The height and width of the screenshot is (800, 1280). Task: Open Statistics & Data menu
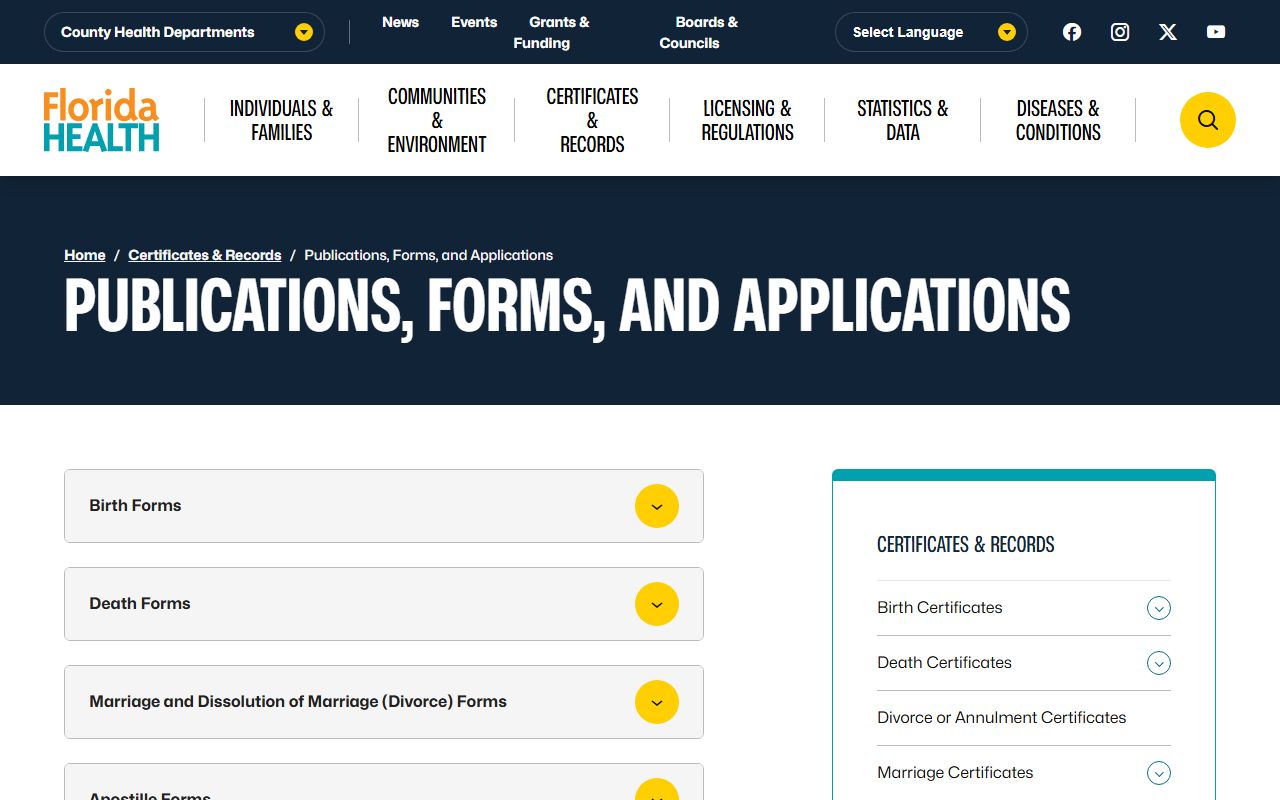coord(902,120)
